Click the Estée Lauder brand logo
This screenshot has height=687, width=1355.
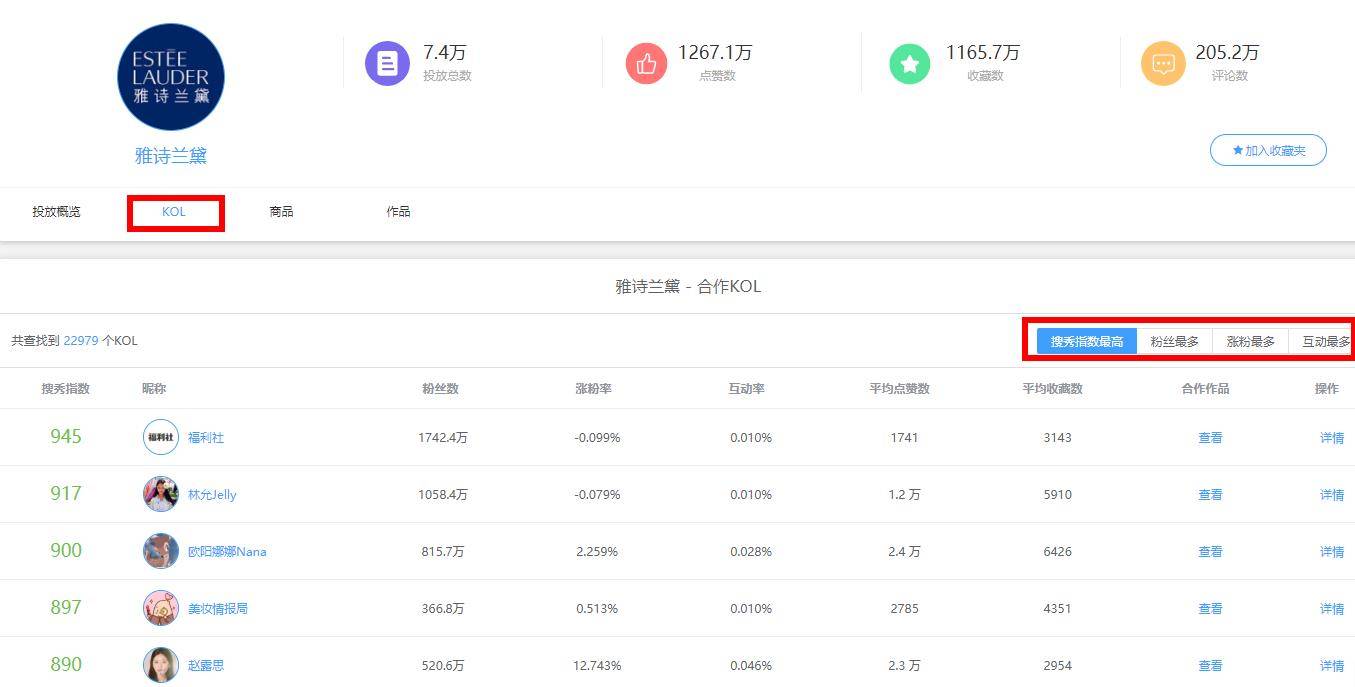[171, 77]
